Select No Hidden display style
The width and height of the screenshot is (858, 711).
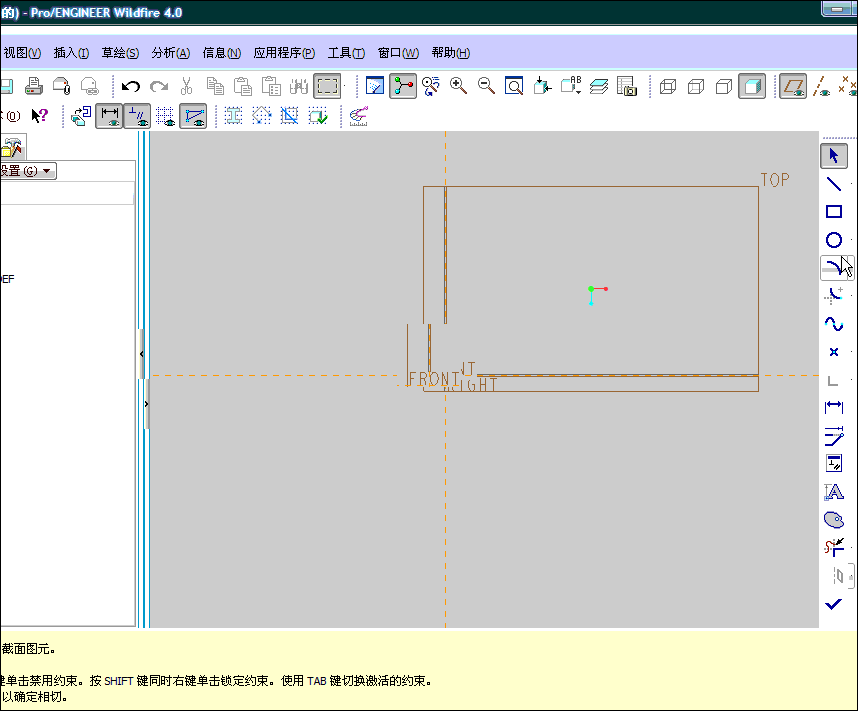click(x=724, y=86)
